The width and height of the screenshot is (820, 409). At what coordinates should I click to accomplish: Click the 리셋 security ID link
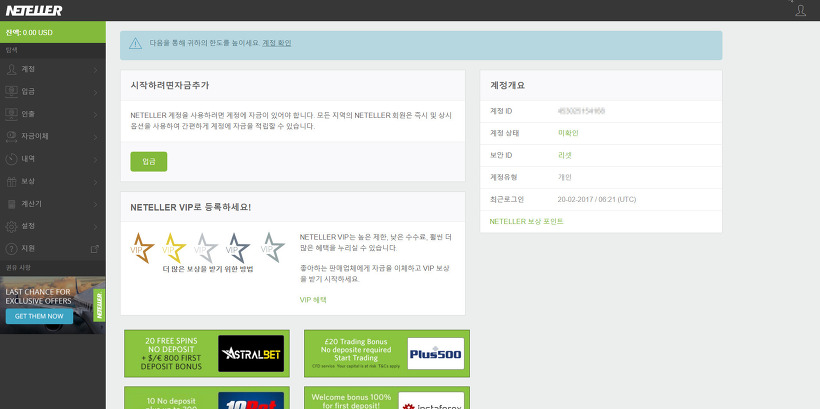565,155
